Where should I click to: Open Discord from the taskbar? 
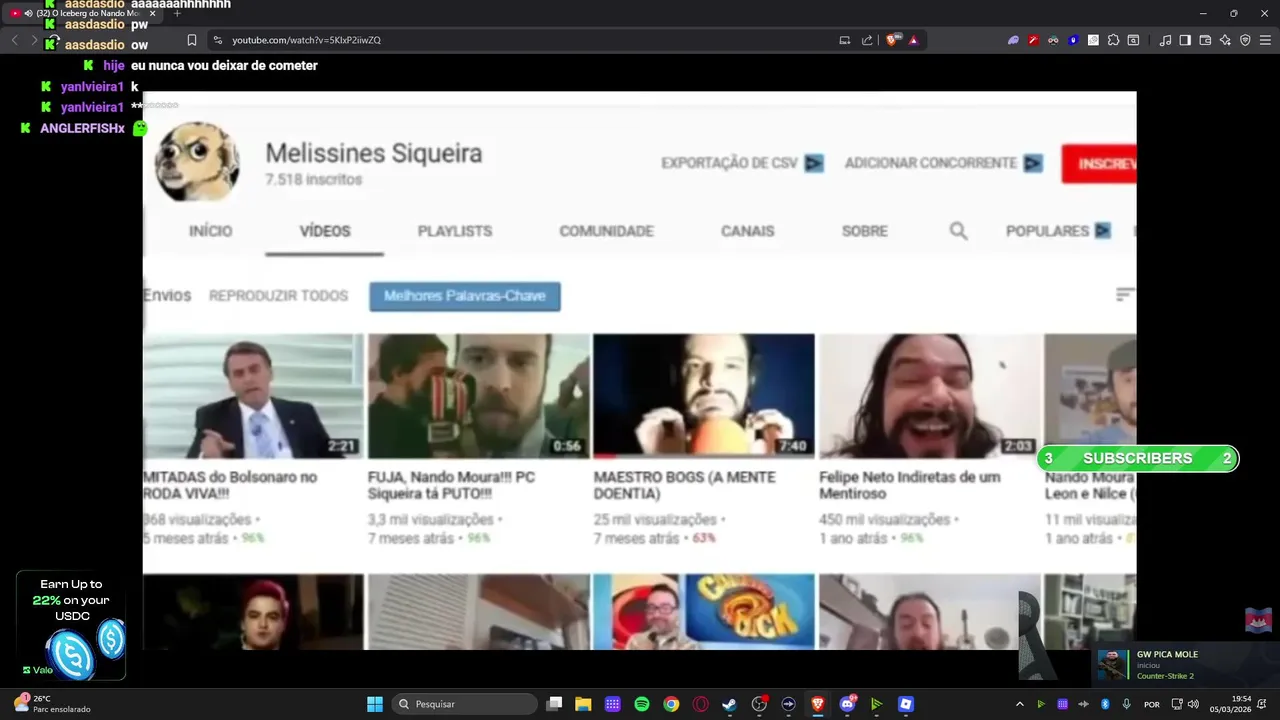(x=847, y=704)
